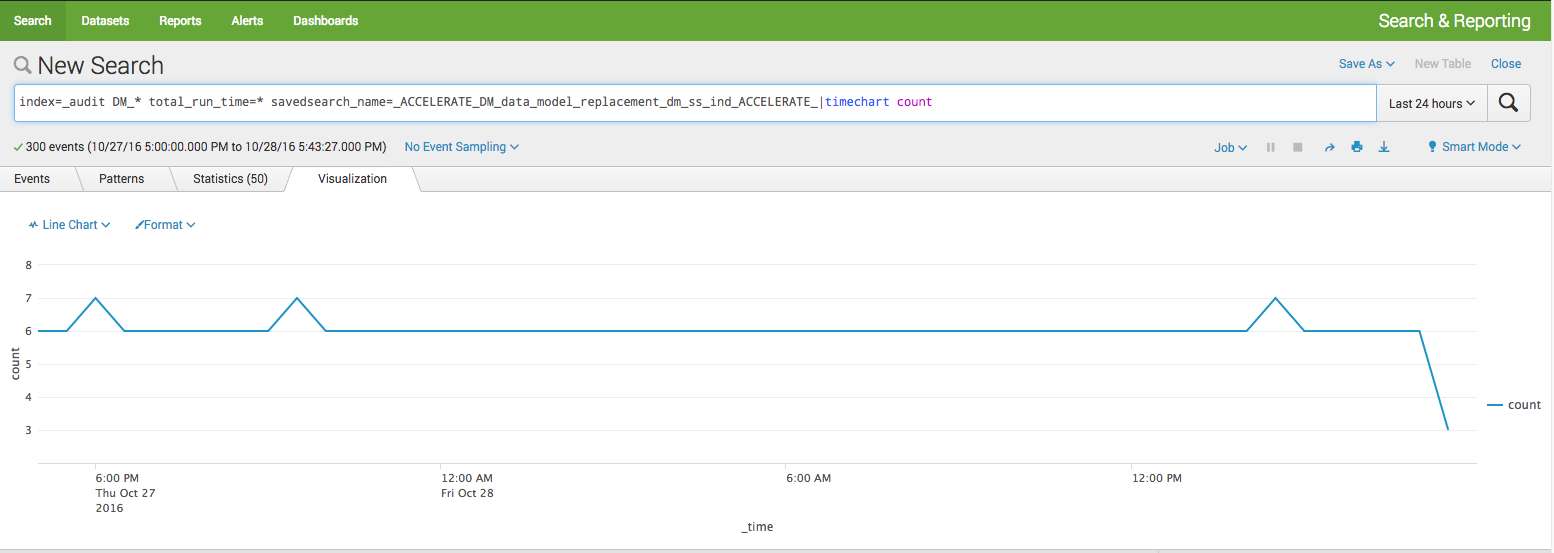The image size is (1554, 553).
Task: Go to Dashboards in top navigation
Action: (x=326, y=21)
